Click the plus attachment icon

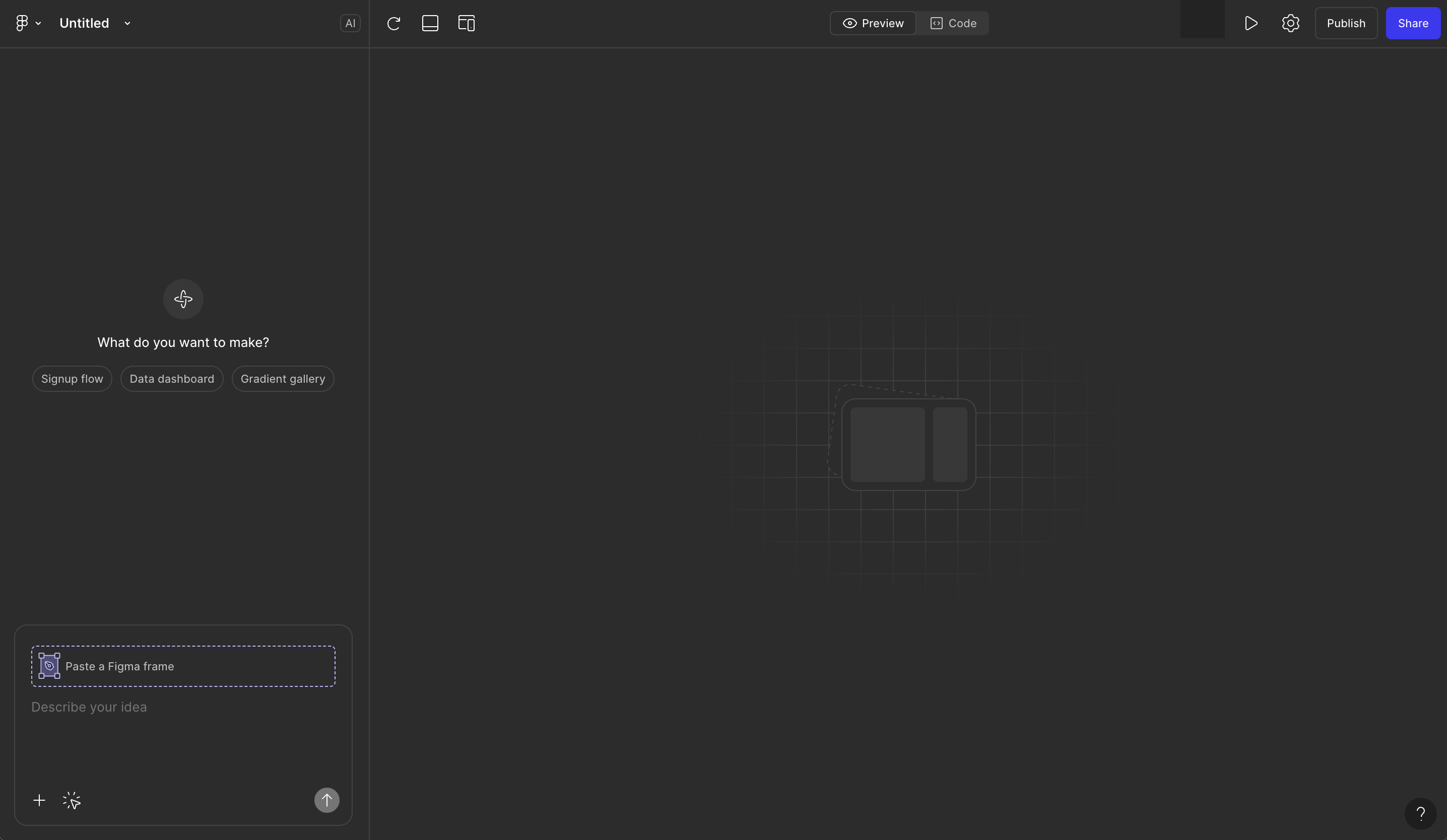pyautogui.click(x=39, y=800)
